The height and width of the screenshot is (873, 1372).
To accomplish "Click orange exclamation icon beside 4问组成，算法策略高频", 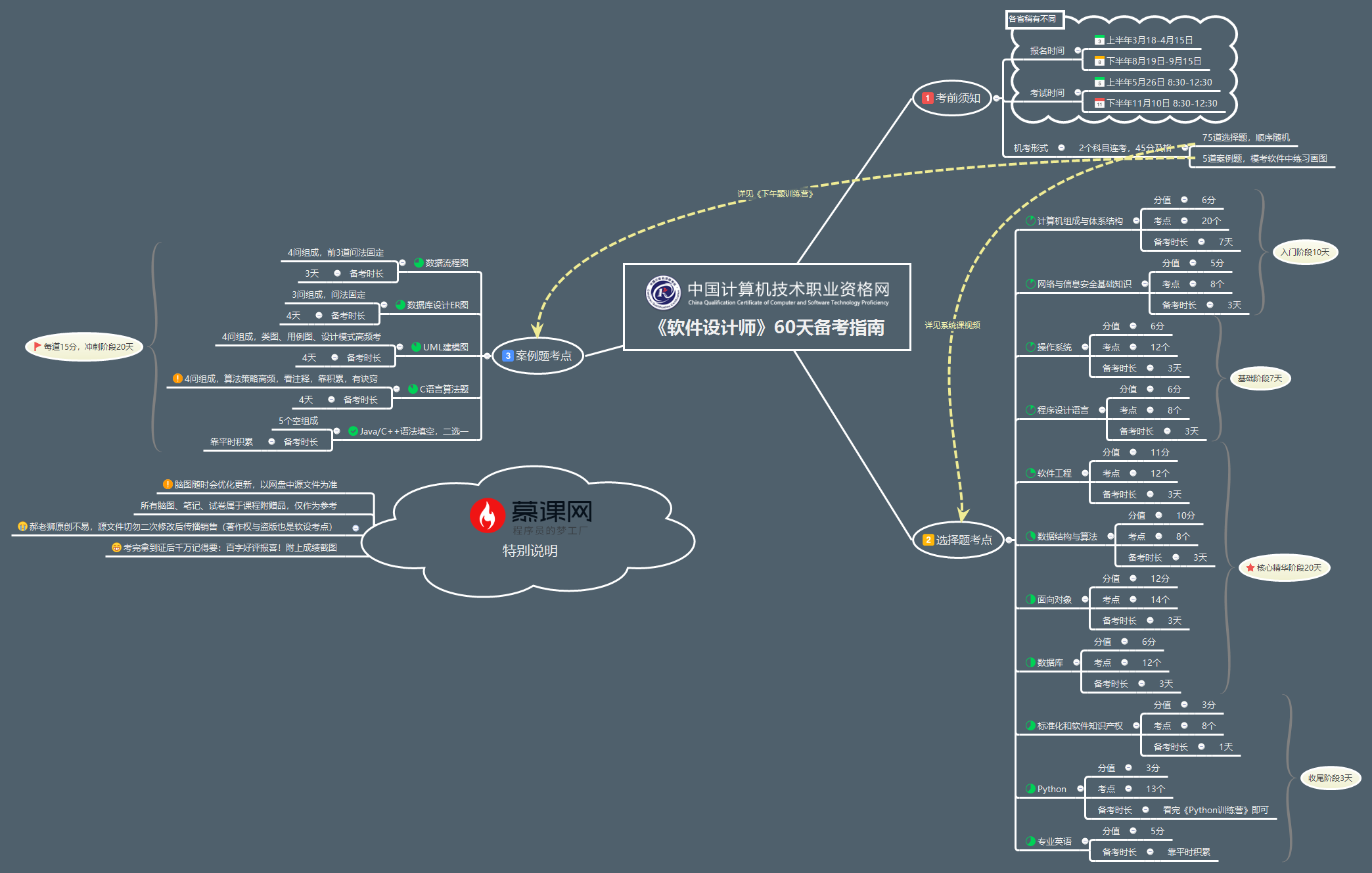I will (x=177, y=379).
